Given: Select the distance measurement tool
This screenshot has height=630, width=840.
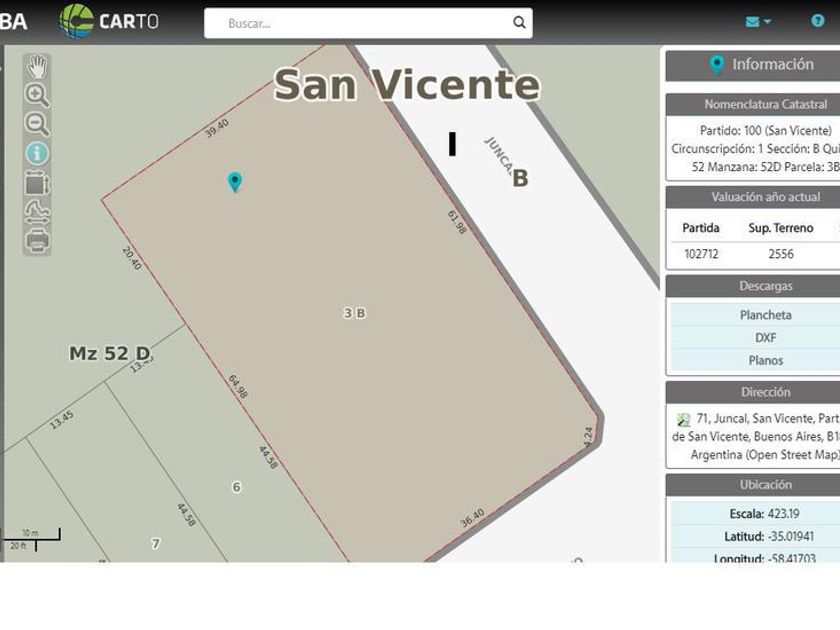Looking at the screenshot, I should point(37,212).
